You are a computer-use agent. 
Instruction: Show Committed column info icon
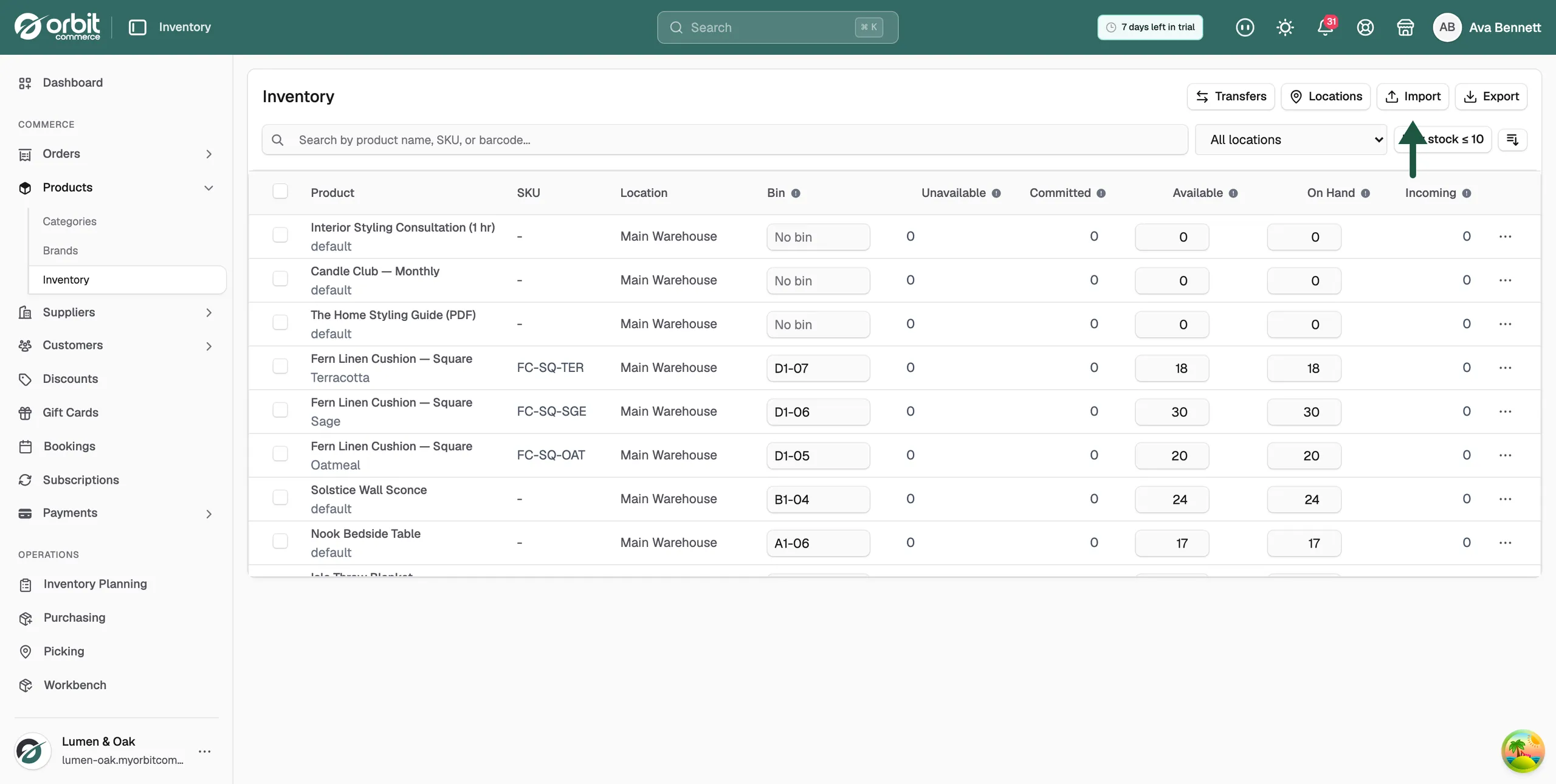1101,193
